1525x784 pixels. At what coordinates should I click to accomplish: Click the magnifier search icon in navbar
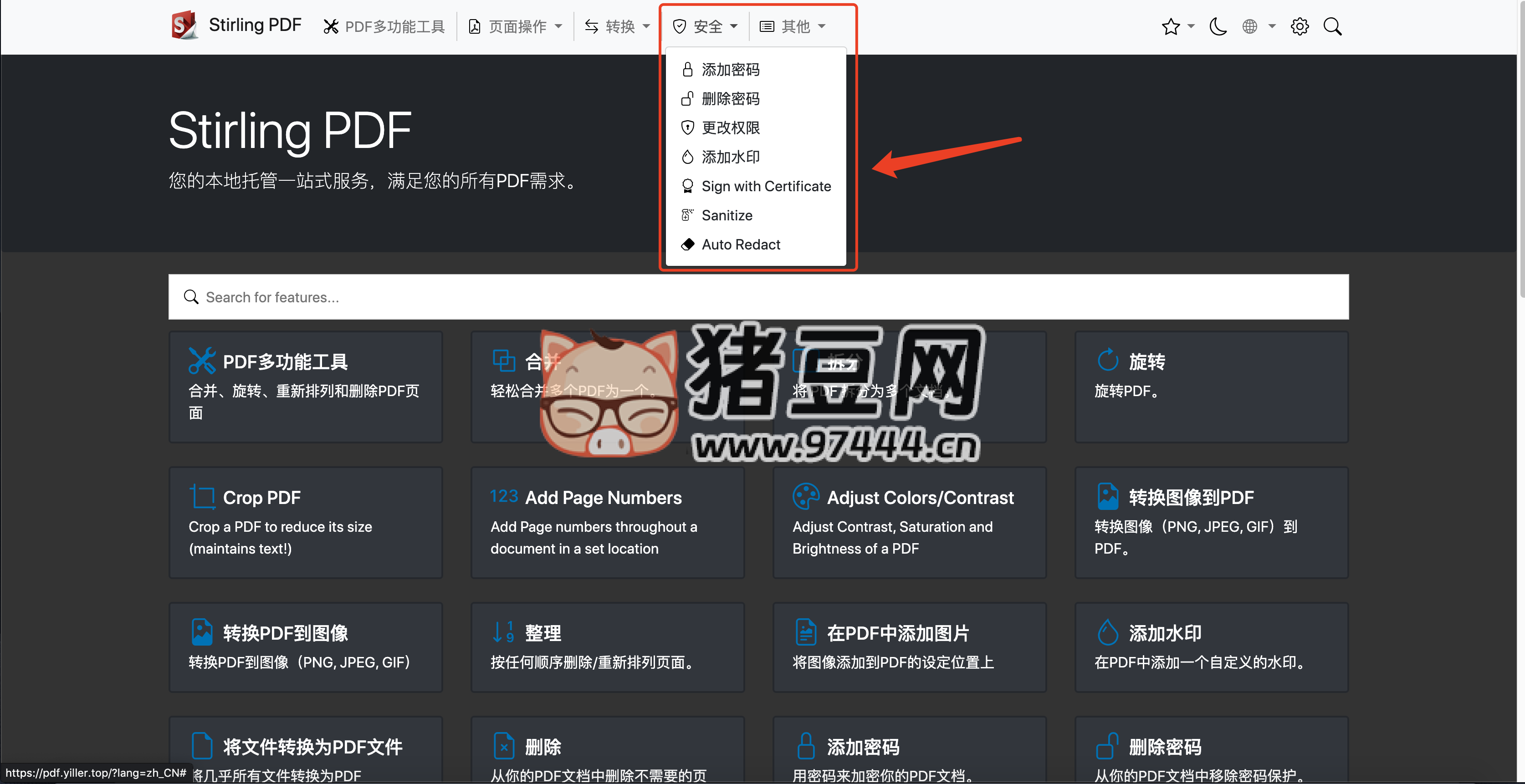pos(1332,26)
